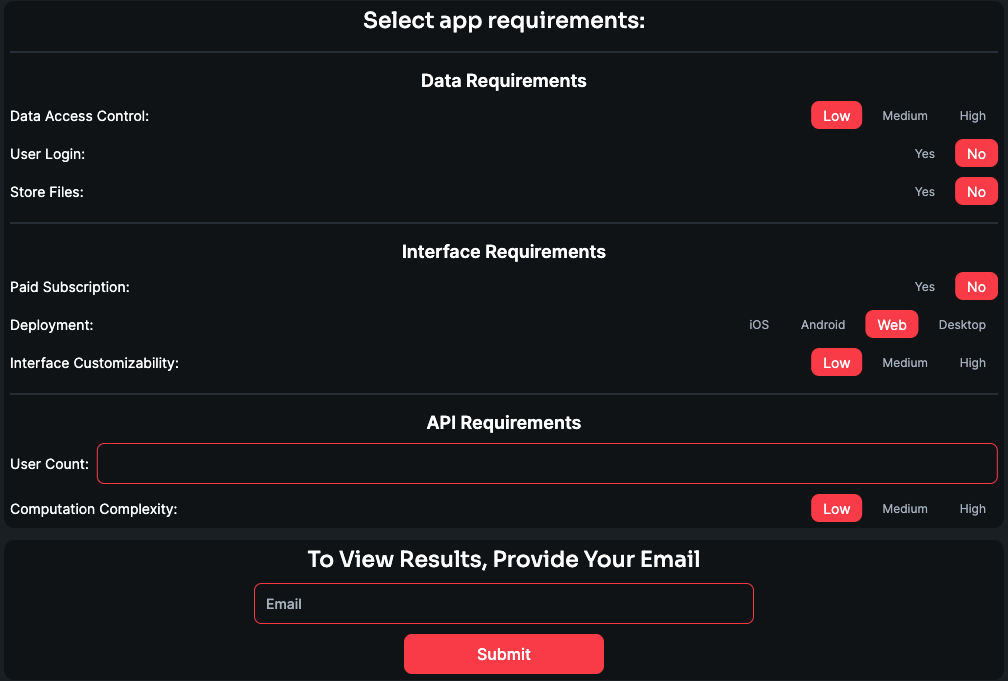The image size is (1008, 681).
Task: Disable User Login by selecting No
Action: tap(975, 153)
